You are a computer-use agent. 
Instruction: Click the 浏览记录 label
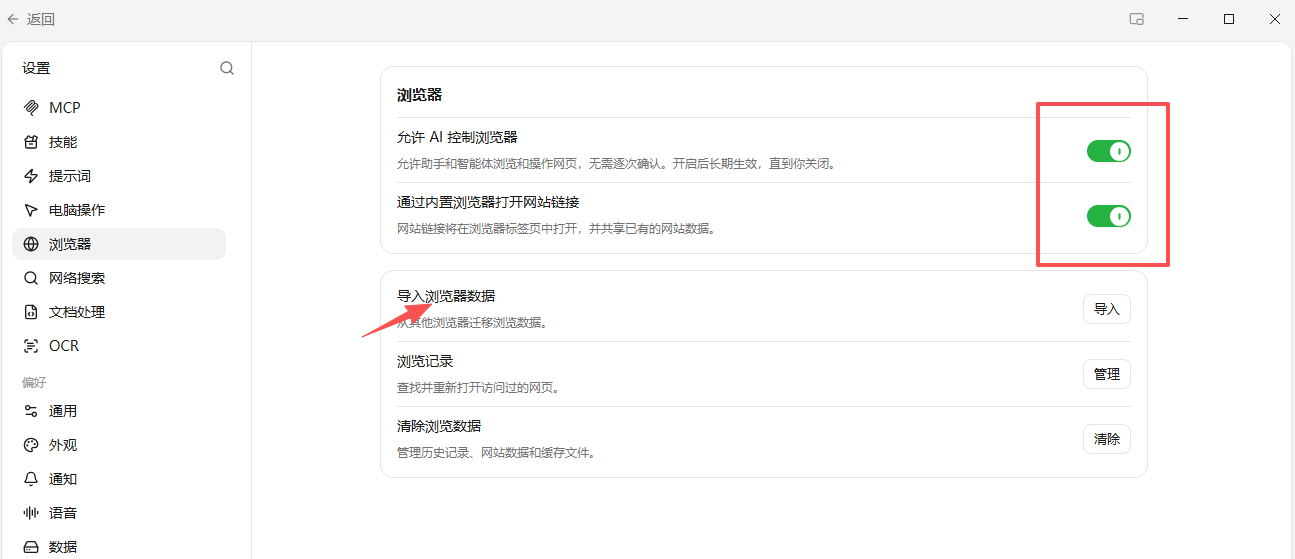pos(425,361)
